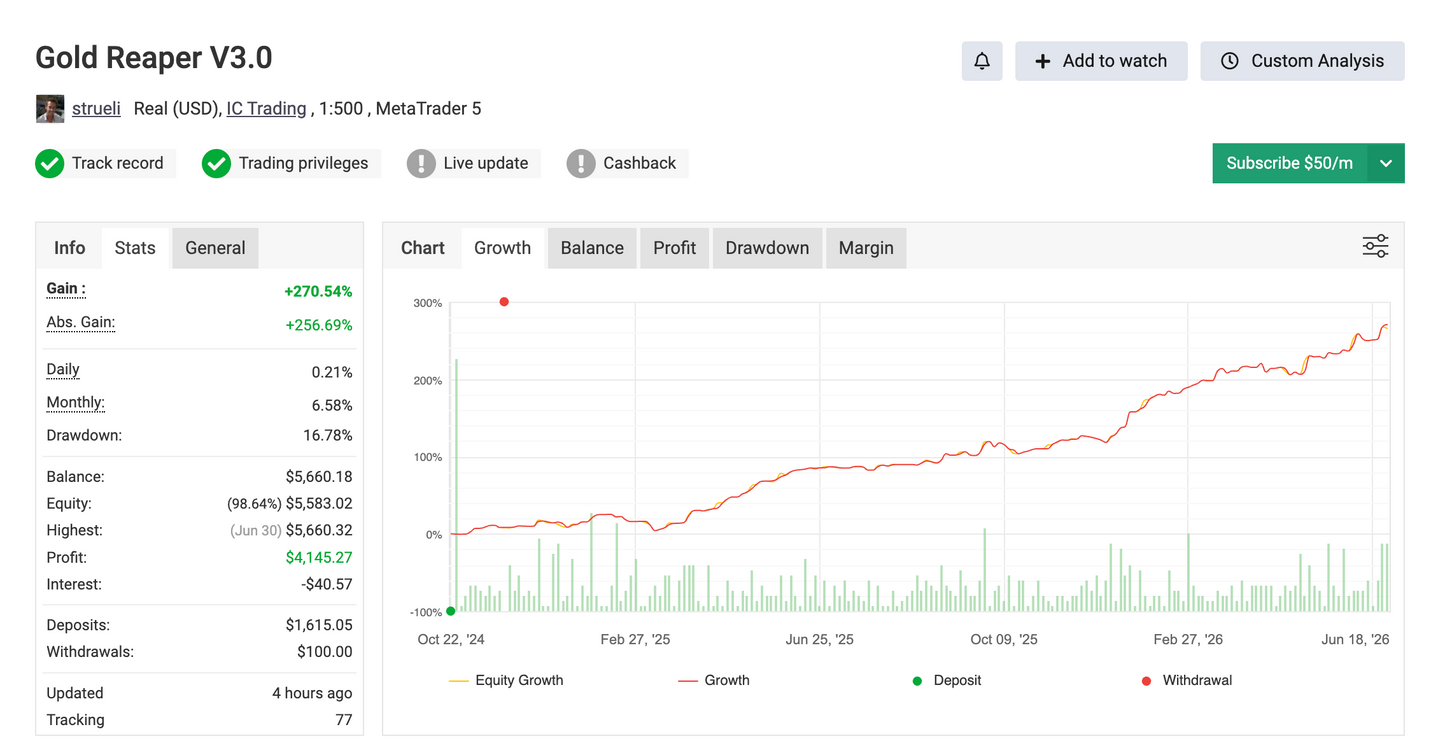
Task: Switch to the Drawdown chart tab
Action: pyautogui.click(x=767, y=248)
